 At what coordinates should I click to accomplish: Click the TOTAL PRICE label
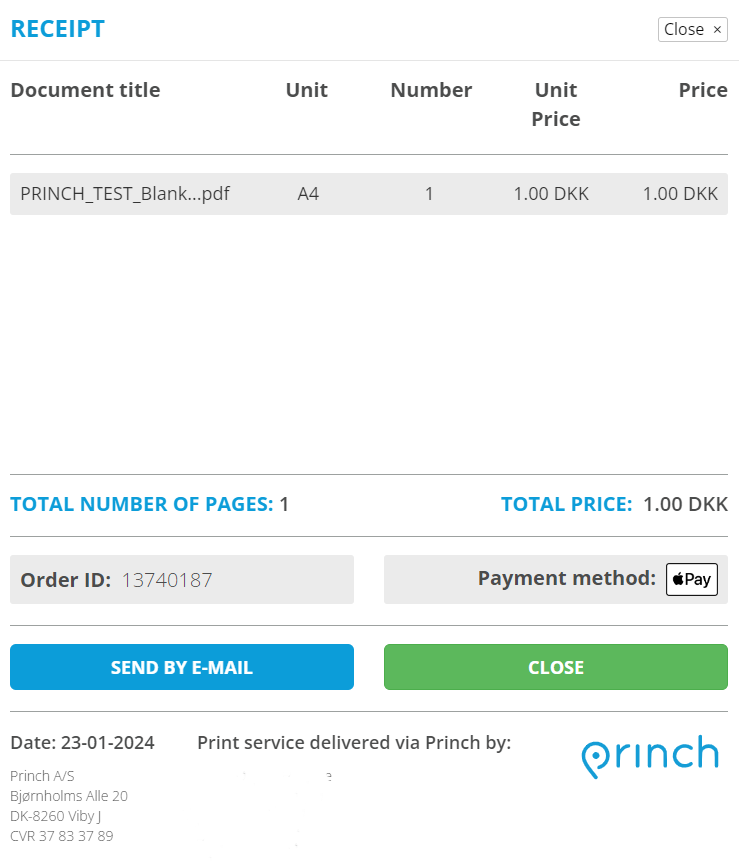(567, 504)
